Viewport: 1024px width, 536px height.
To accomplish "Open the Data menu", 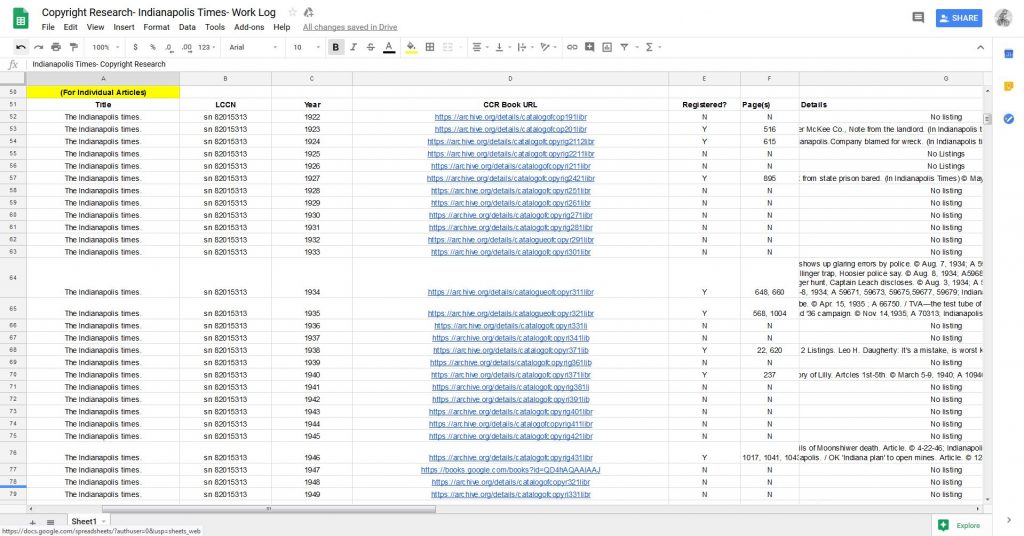I will click(187, 27).
